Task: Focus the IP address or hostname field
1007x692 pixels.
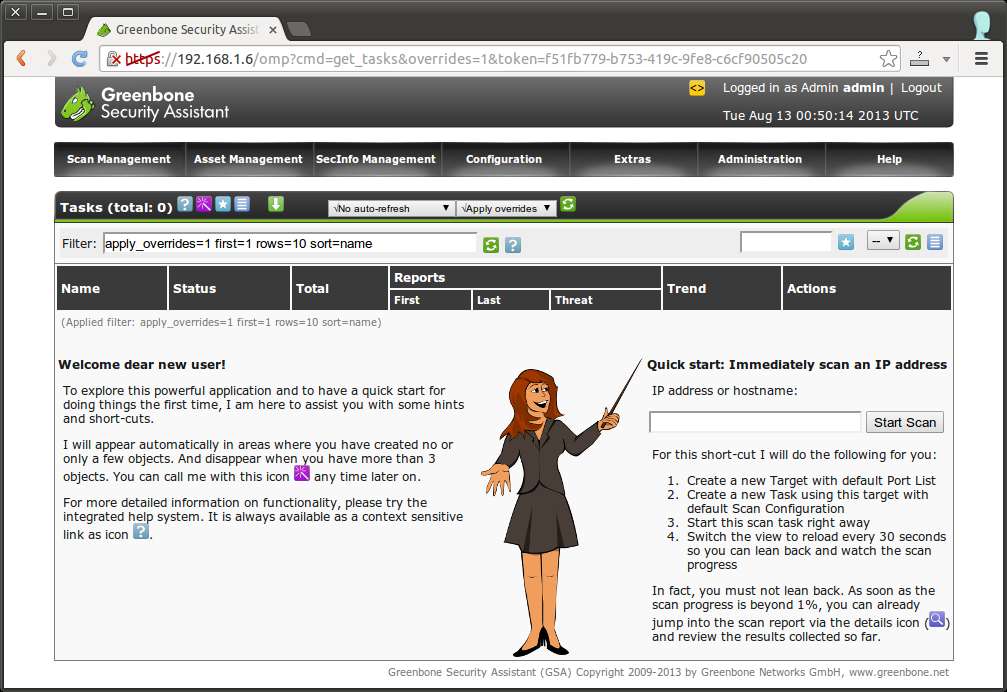Action: pos(755,422)
